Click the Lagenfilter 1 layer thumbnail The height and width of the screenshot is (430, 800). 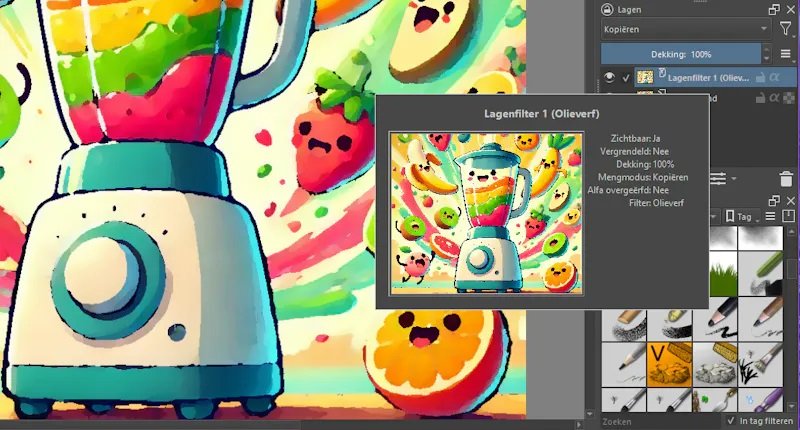pyautogui.click(x=645, y=78)
